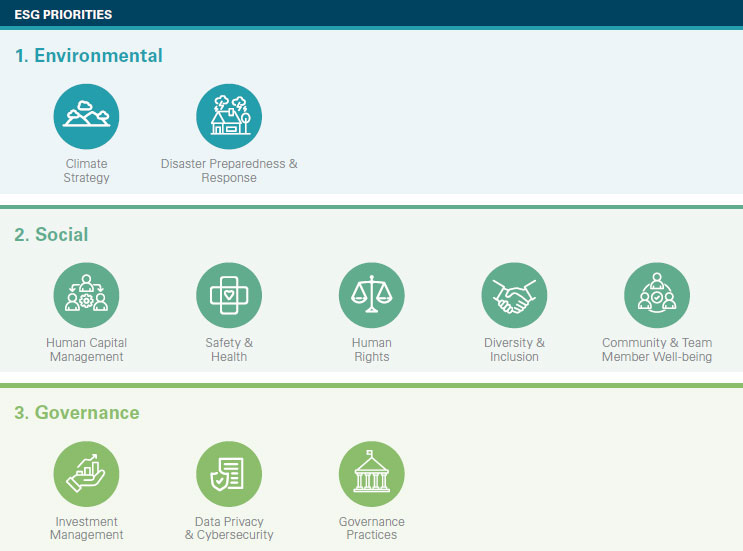Open the Human Capital Management people icon

pyautogui.click(x=86, y=295)
